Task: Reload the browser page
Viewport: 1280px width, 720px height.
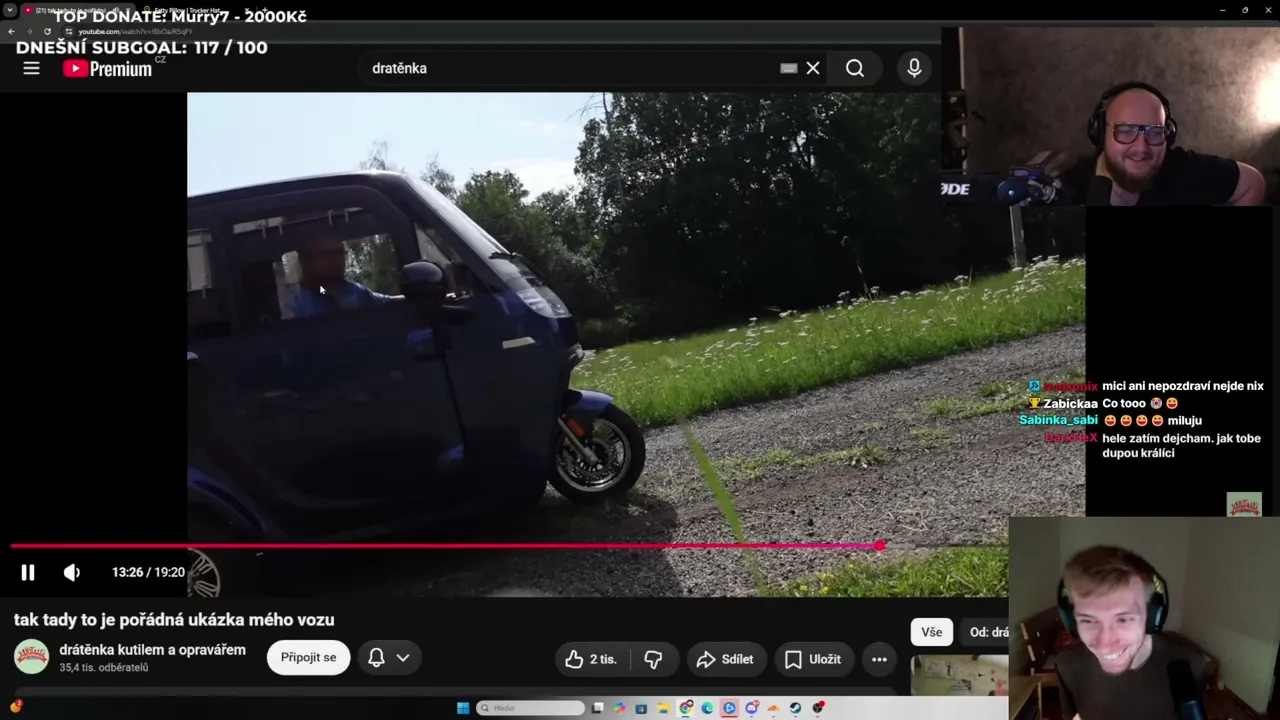Action: [x=47, y=31]
